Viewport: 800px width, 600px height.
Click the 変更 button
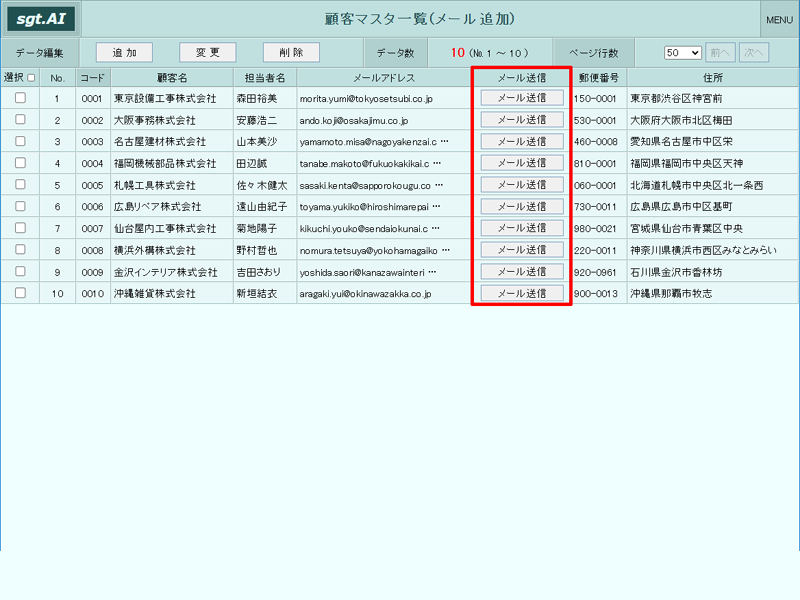tap(208, 52)
